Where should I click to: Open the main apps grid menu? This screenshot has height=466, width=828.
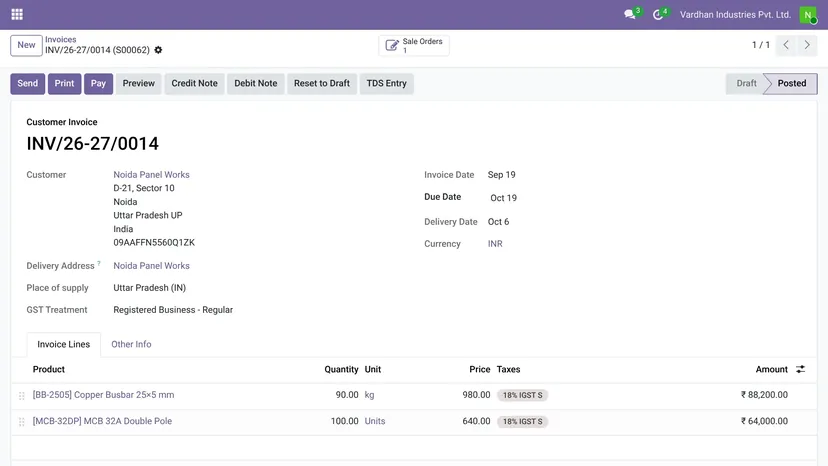coord(17,14)
